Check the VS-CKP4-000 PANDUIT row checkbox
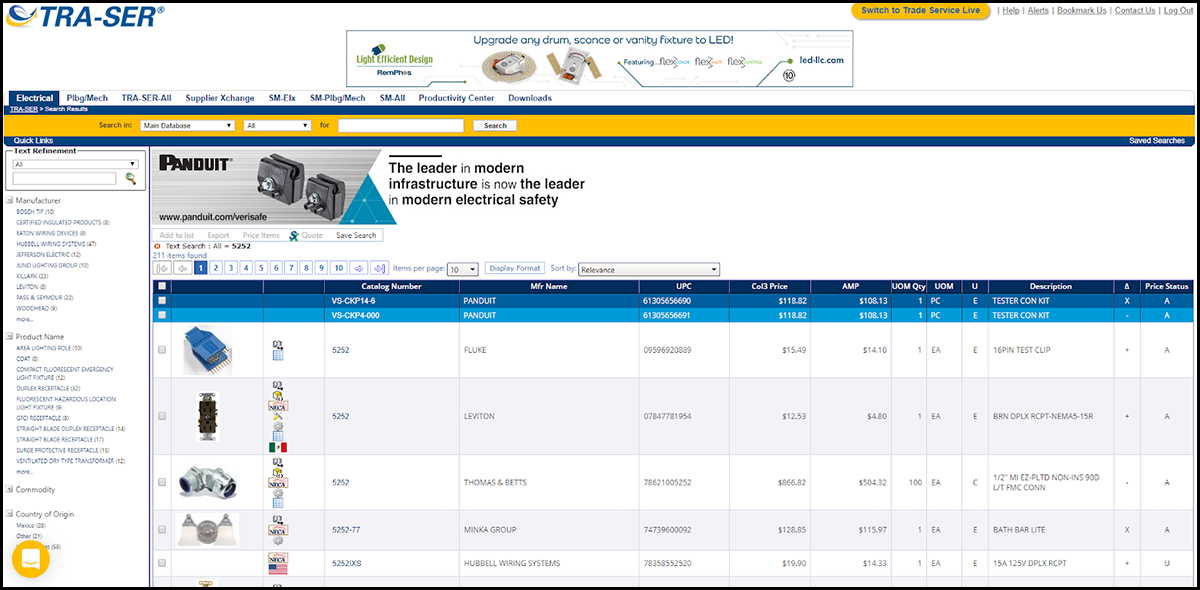Viewport: 1200px width, 590px height. pyautogui.click(x=162, y=315)
